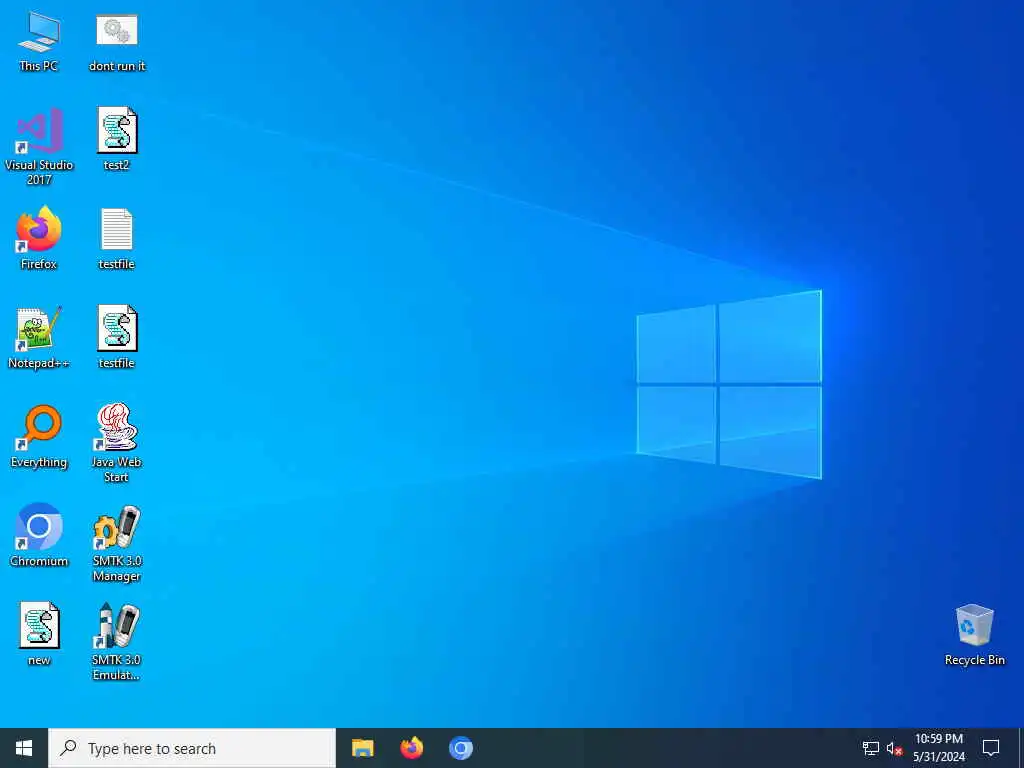This screenshot has height=768, width=1024.
Task: Open File Explorer from the taskbar
Action: [362, 748]
